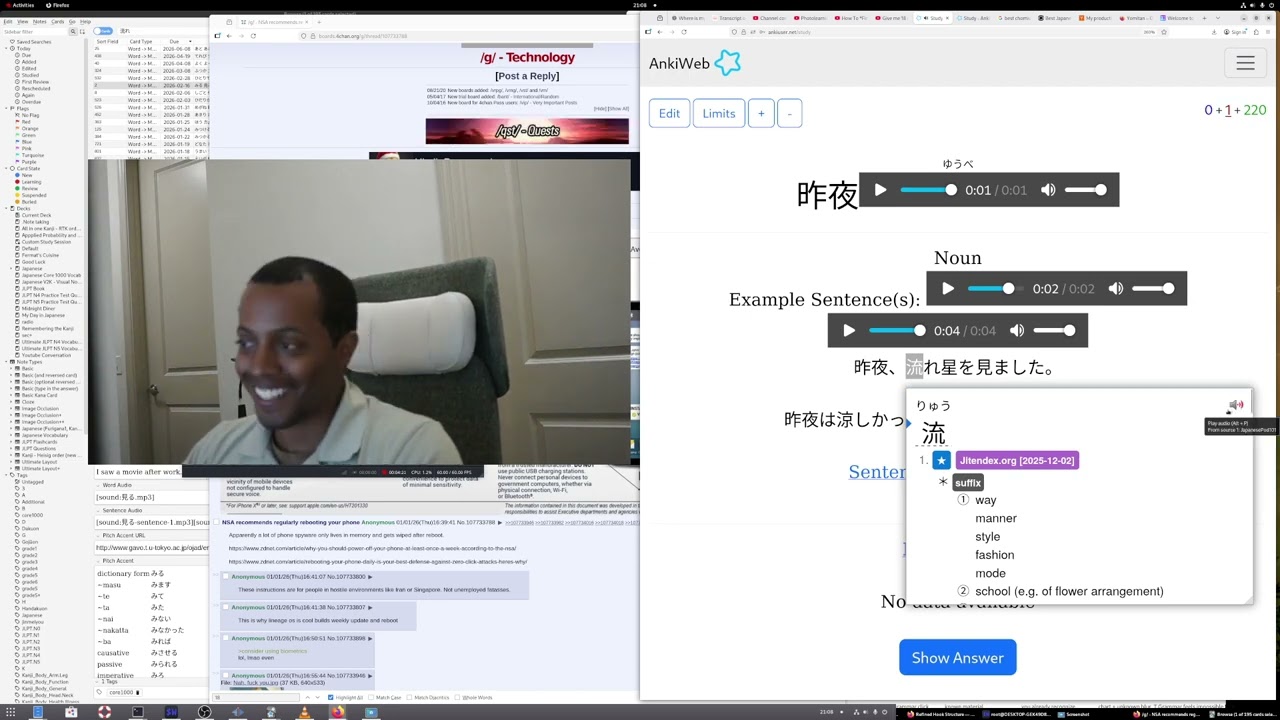Collapse the Today tree in Anki sidebar

pos(6,48)
